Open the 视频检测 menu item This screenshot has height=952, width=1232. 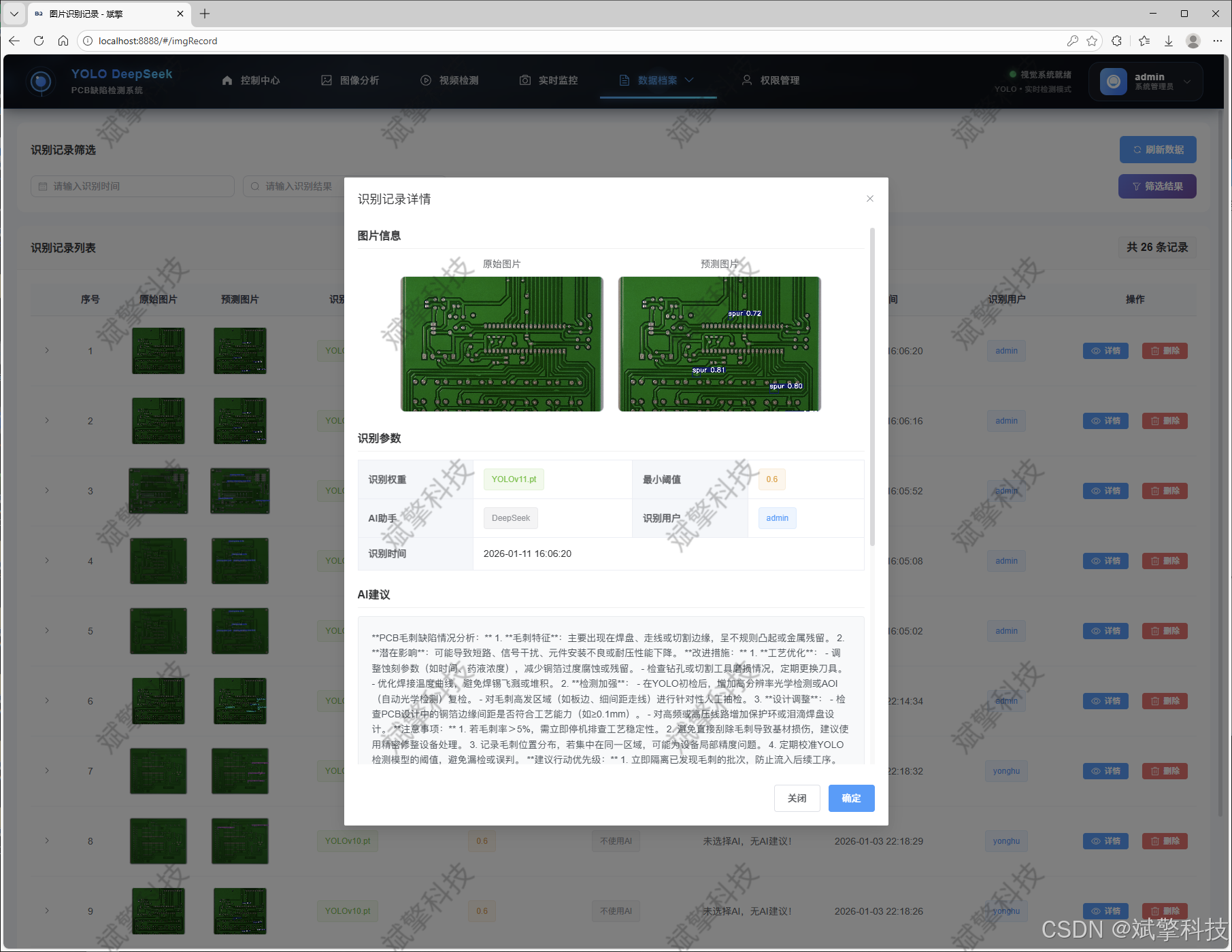click(450, 80)
